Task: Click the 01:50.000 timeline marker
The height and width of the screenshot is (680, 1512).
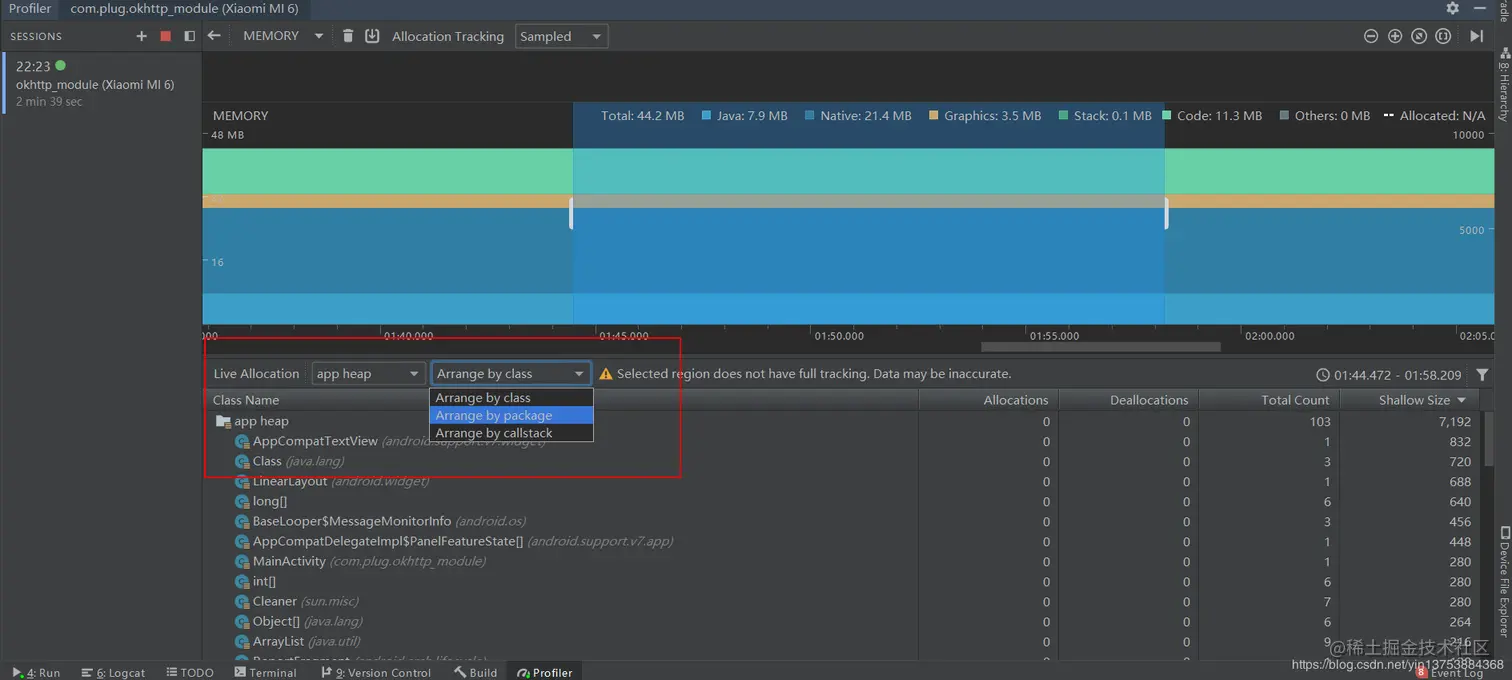Action: point(839,336)
